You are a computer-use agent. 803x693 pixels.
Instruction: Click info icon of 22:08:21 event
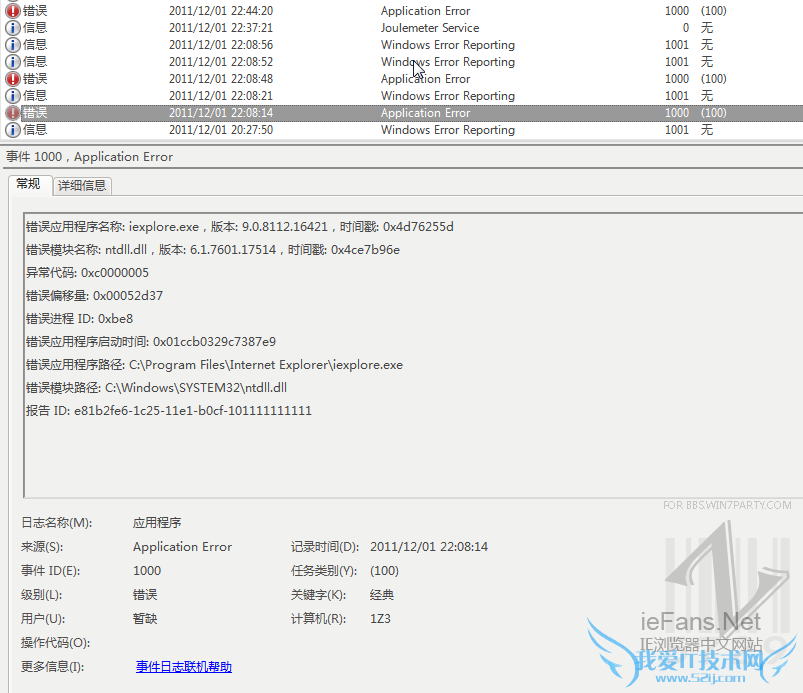tap(13, 96)
